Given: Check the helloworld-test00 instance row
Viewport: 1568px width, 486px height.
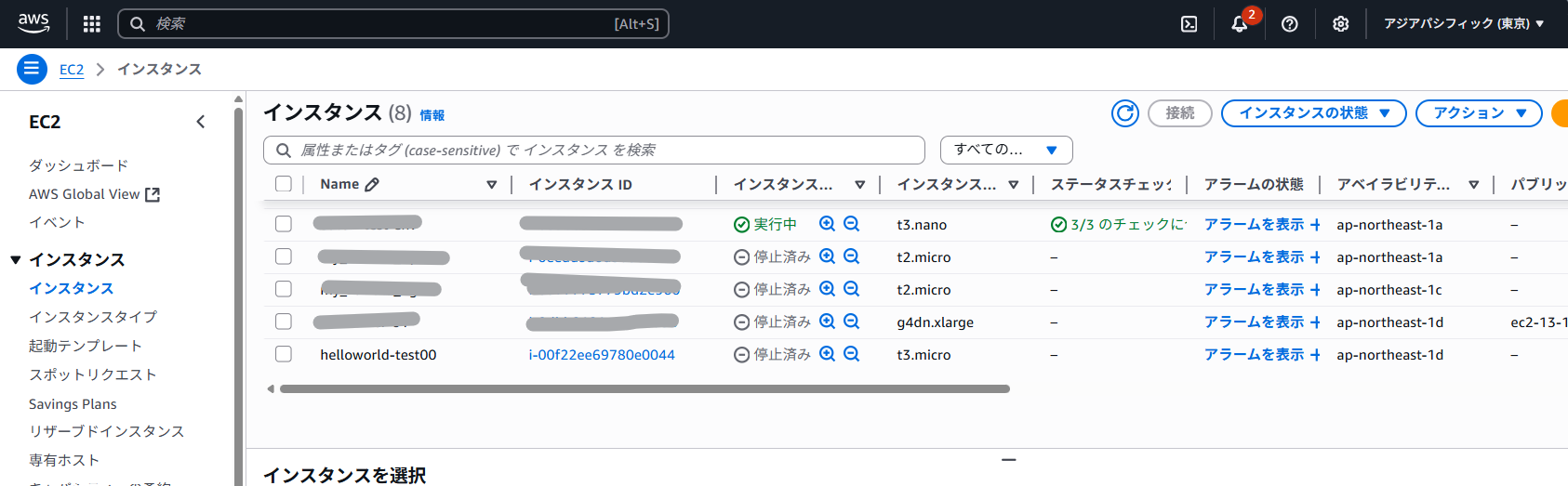Looking at the screenshot, I should tap(284, 354).
